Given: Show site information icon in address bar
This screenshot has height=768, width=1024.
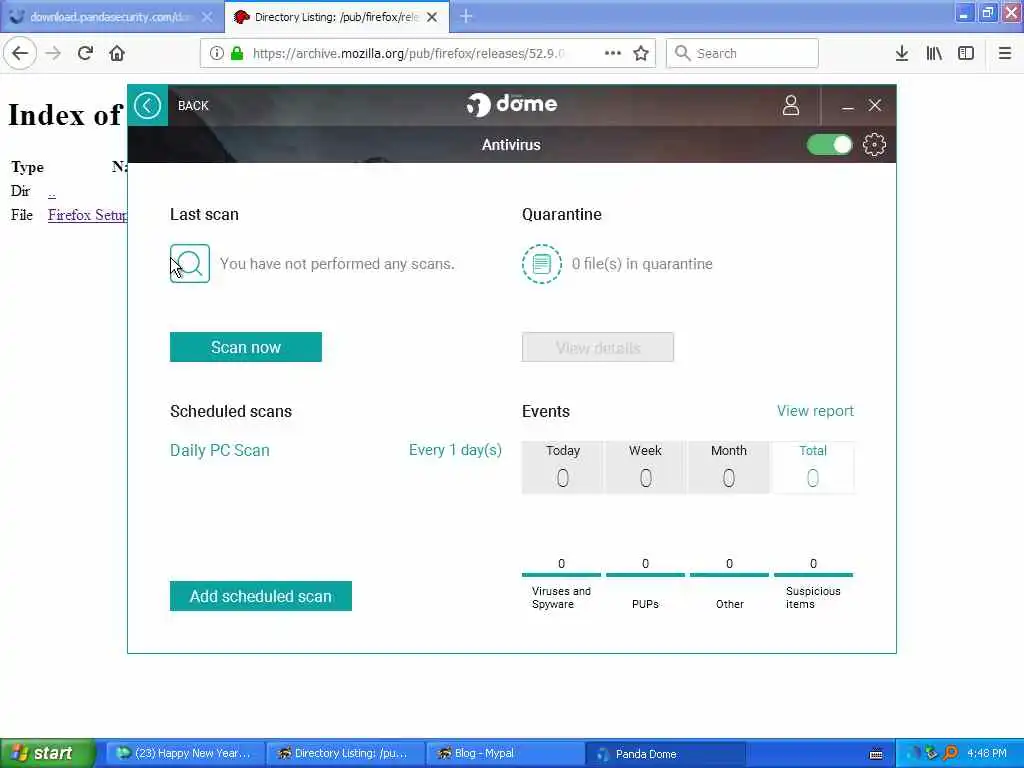Looking at the screenshot, I should [216, 54].
